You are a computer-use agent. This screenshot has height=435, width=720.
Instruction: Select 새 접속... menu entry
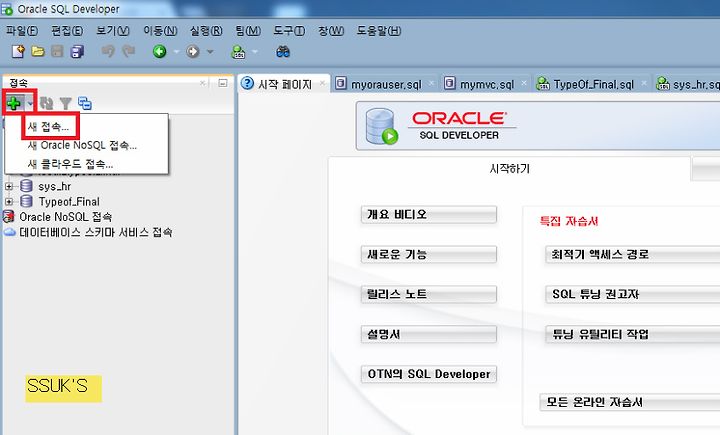[x=49, y=126]
